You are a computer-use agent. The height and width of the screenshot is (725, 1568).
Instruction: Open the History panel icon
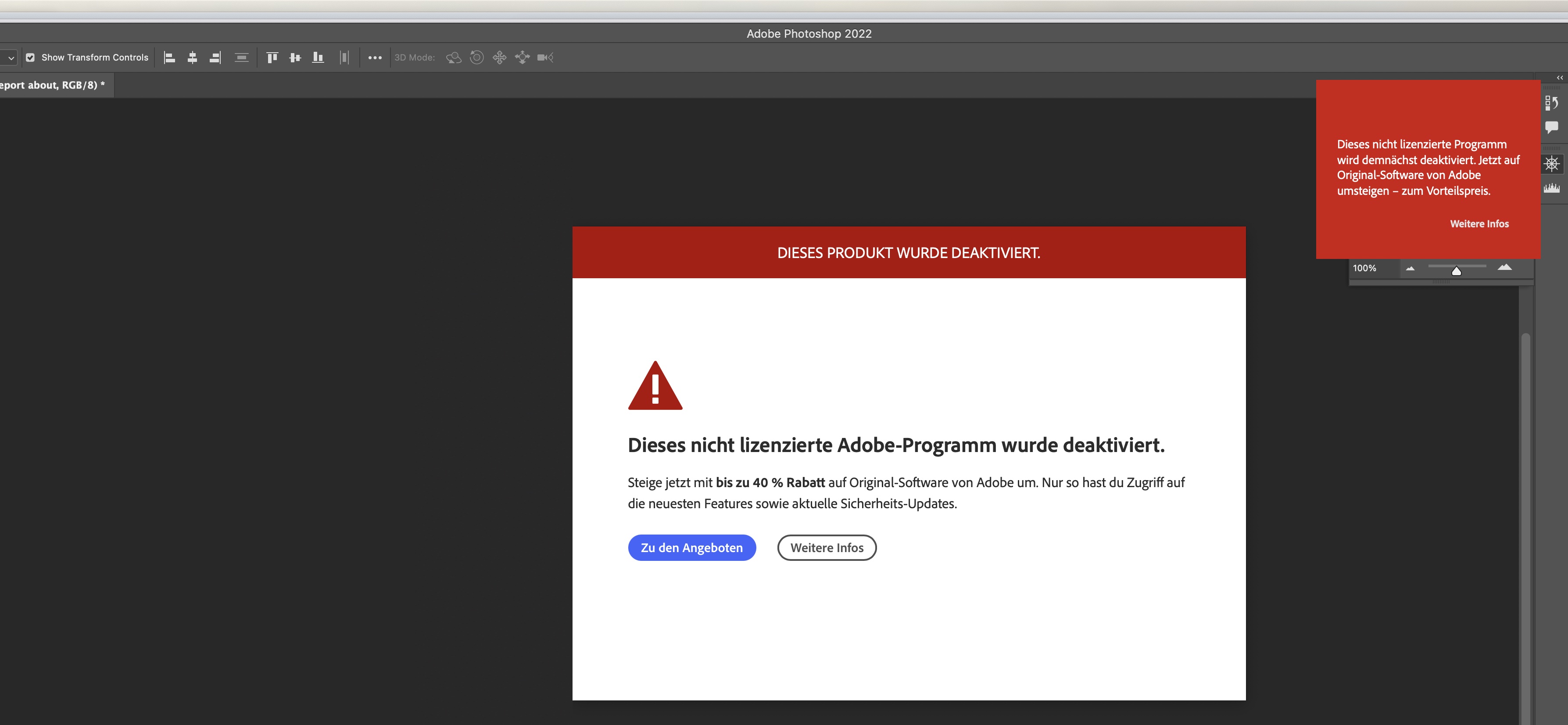1552,103
